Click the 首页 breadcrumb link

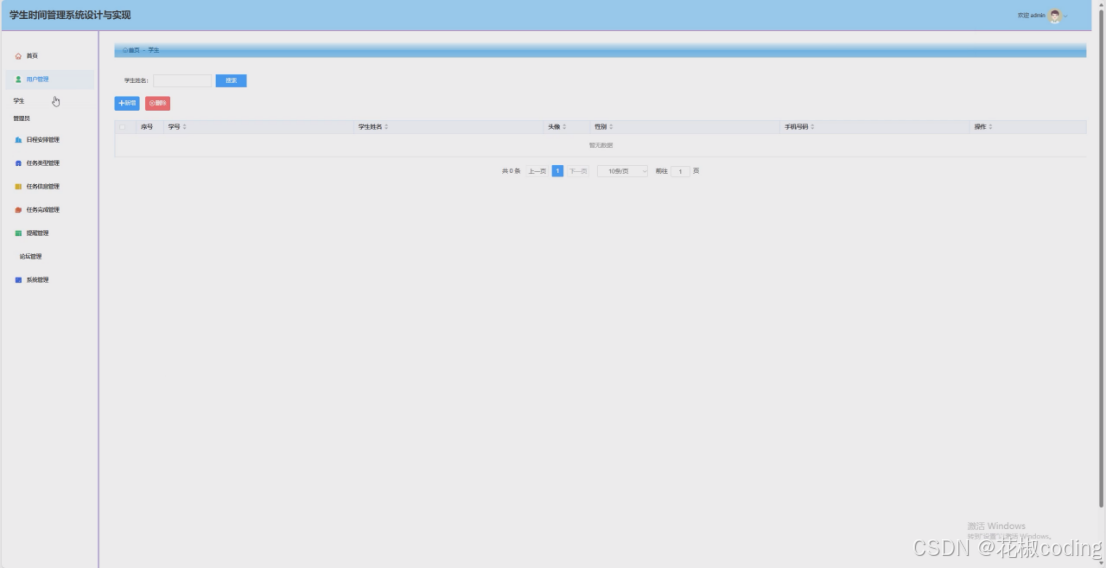(x=134, y=50)
